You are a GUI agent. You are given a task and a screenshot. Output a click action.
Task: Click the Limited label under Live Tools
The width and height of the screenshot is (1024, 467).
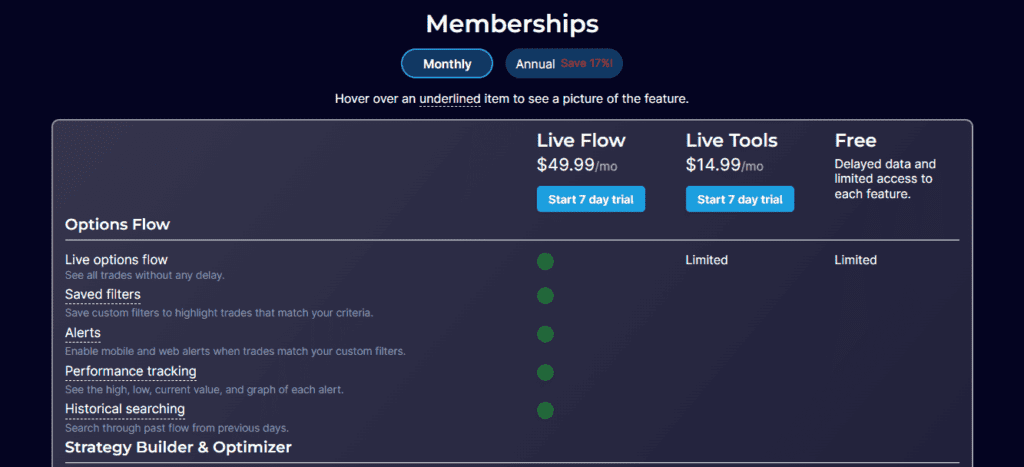tap(707, 260)
